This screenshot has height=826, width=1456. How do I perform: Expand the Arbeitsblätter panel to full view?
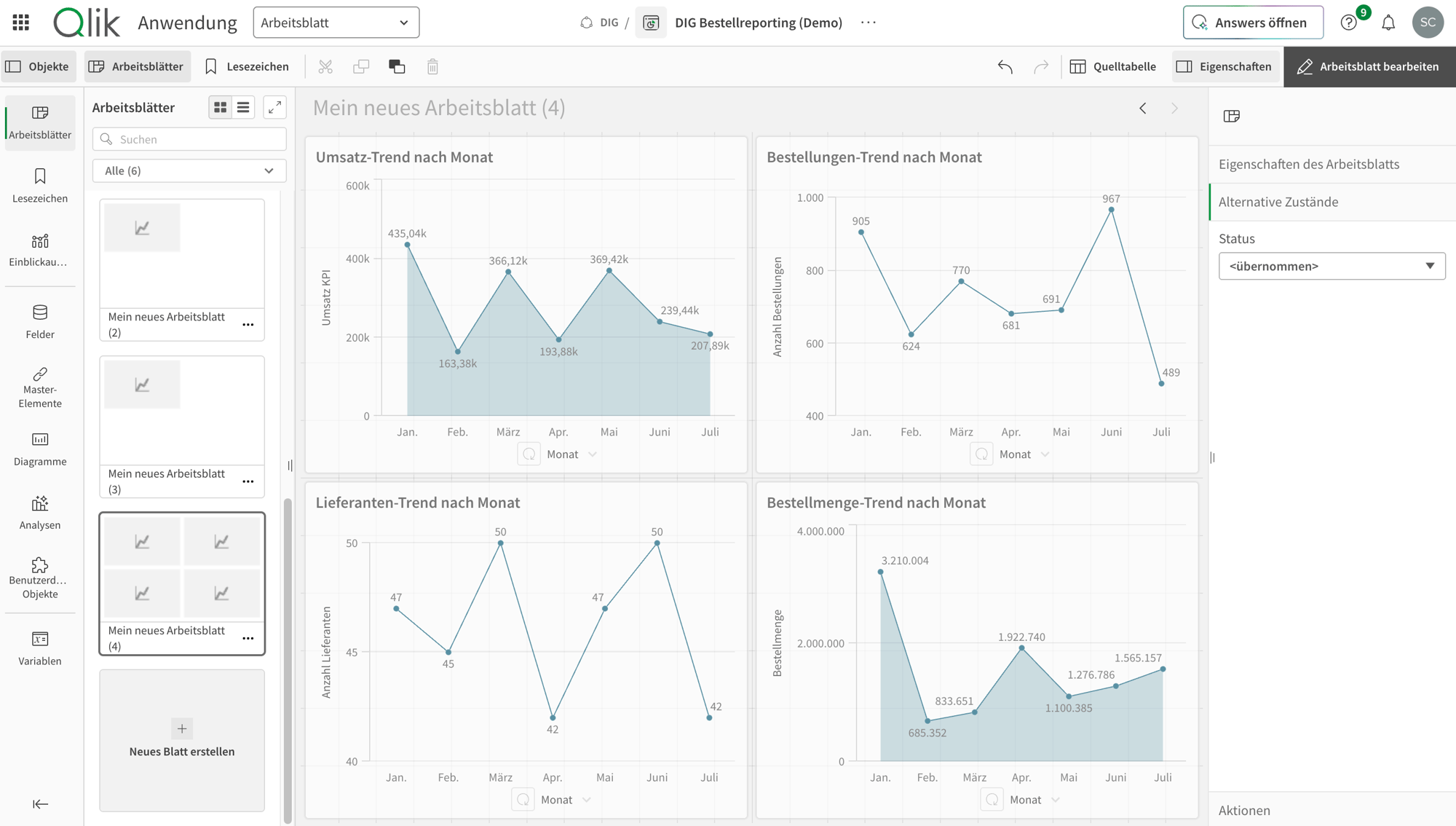click(274, 107)
